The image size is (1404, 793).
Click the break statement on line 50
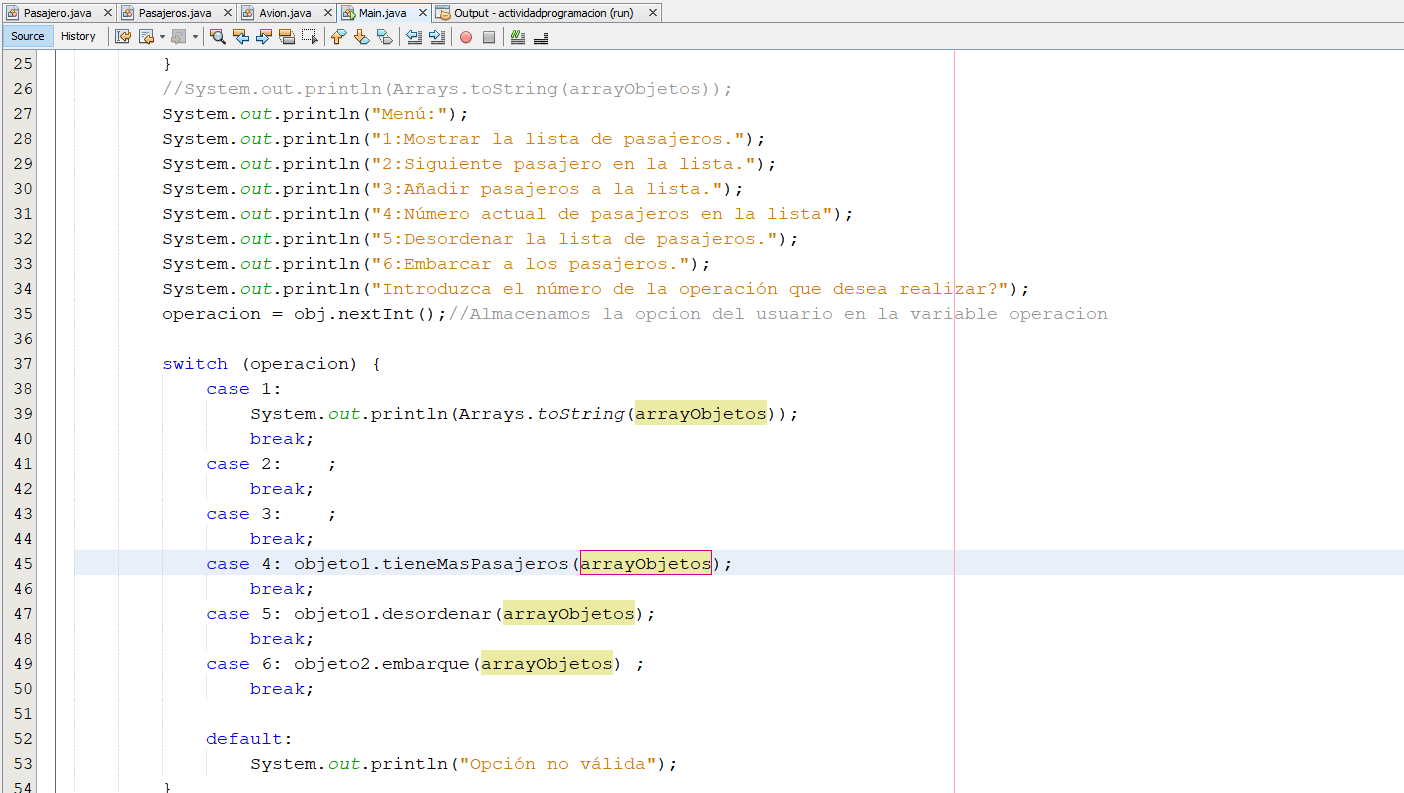(282, 689)
